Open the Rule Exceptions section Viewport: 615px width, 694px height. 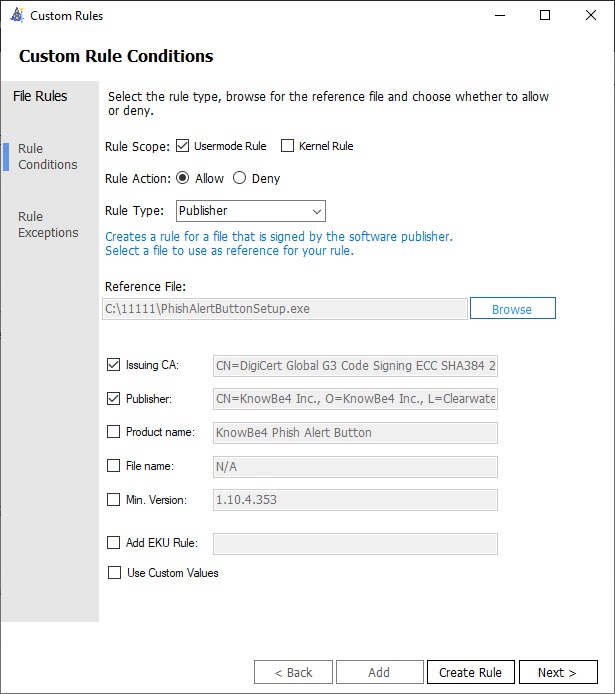[x=47, y=225]
